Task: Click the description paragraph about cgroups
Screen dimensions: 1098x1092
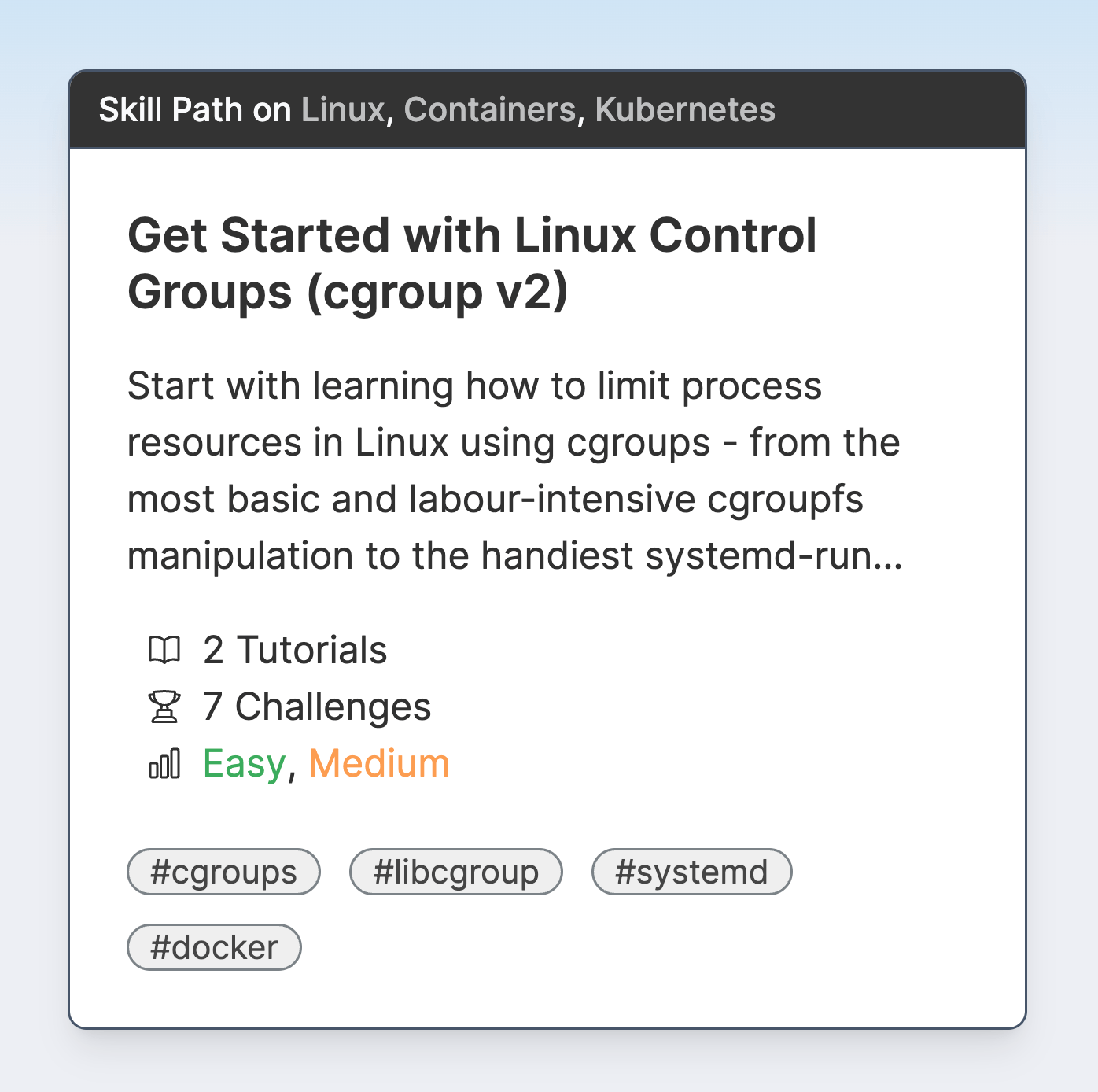Action: click(x=515, y=470)
